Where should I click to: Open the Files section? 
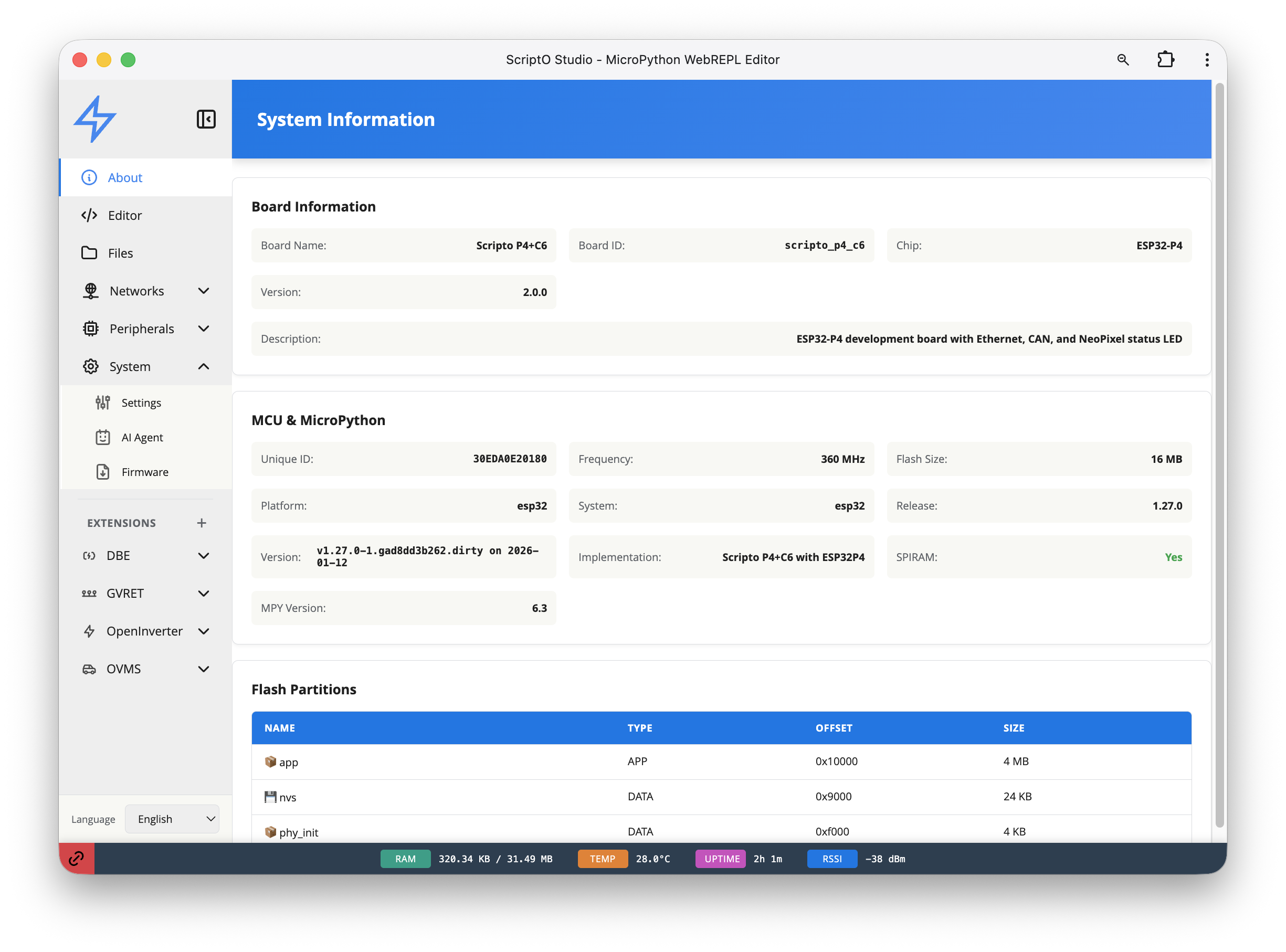[x=120, y=253]
